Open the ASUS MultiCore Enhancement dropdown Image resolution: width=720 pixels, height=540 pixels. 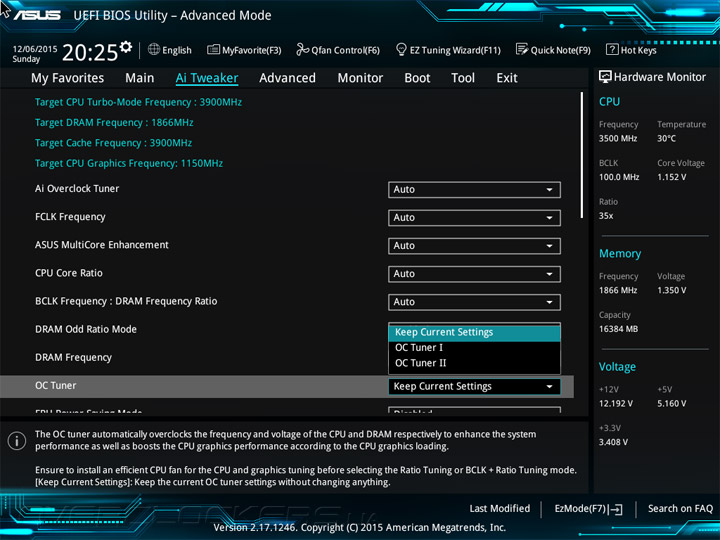[474, 246]
